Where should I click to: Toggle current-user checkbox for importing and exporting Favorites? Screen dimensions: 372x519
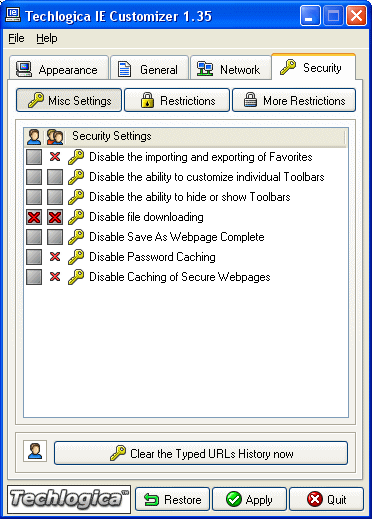click(x=34, y=157)
